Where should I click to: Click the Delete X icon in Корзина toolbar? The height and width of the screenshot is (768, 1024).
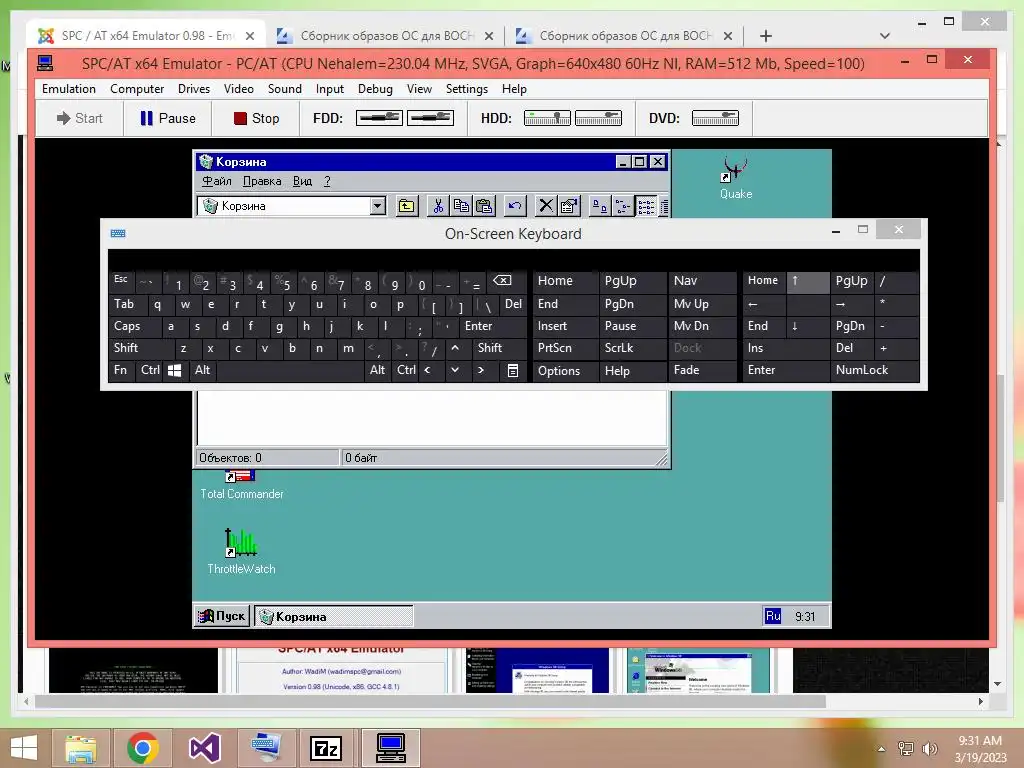tap(545, 206)
